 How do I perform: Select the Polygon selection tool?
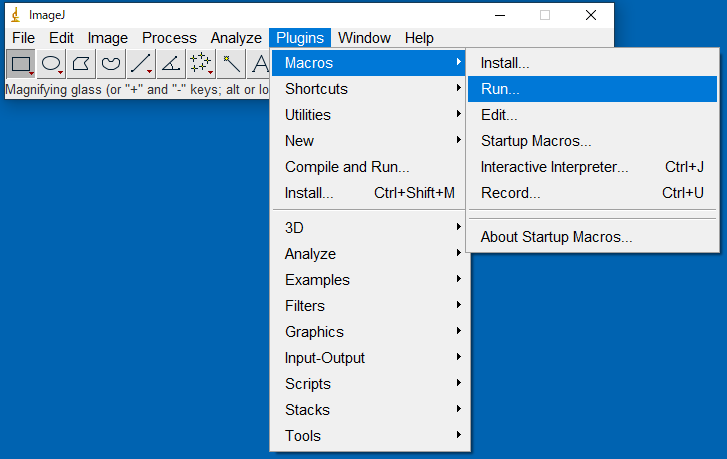[x=81, y=64]
